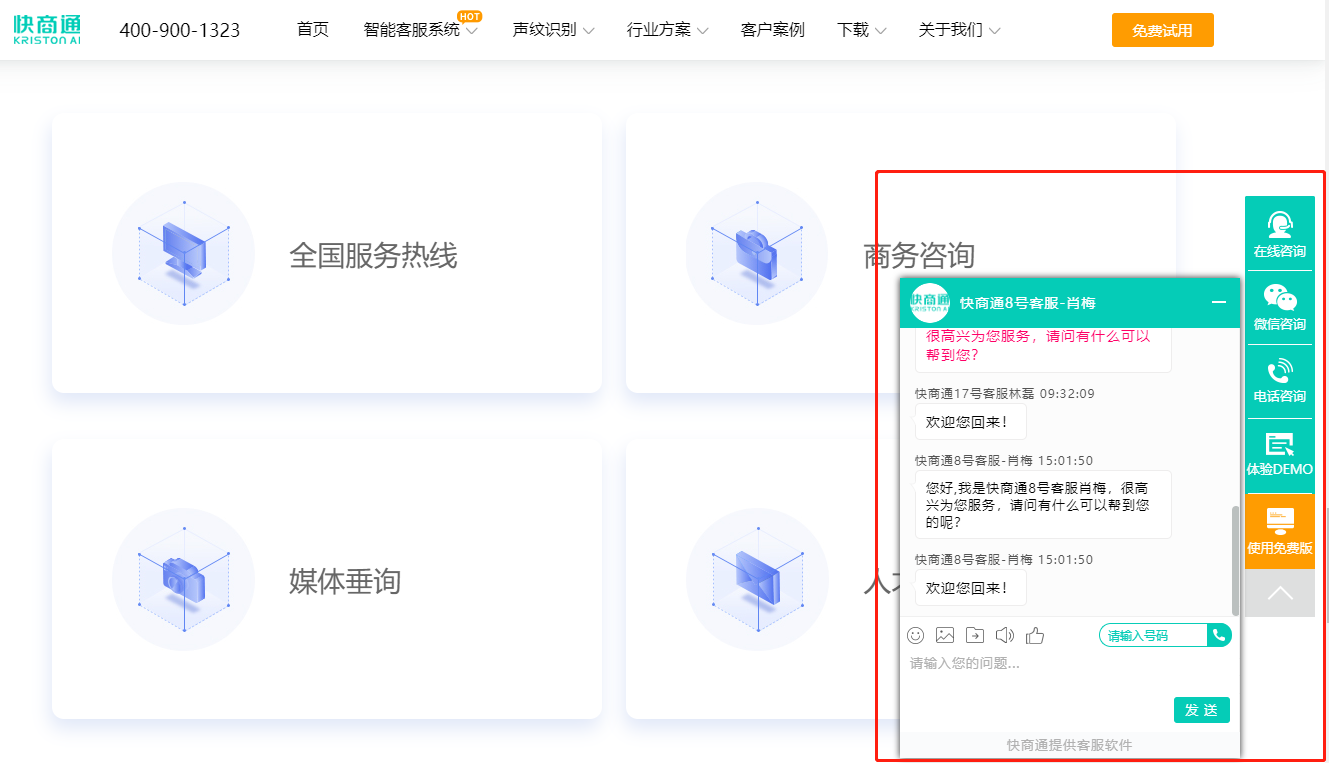Select the 媒体垂询 card title

345,581
